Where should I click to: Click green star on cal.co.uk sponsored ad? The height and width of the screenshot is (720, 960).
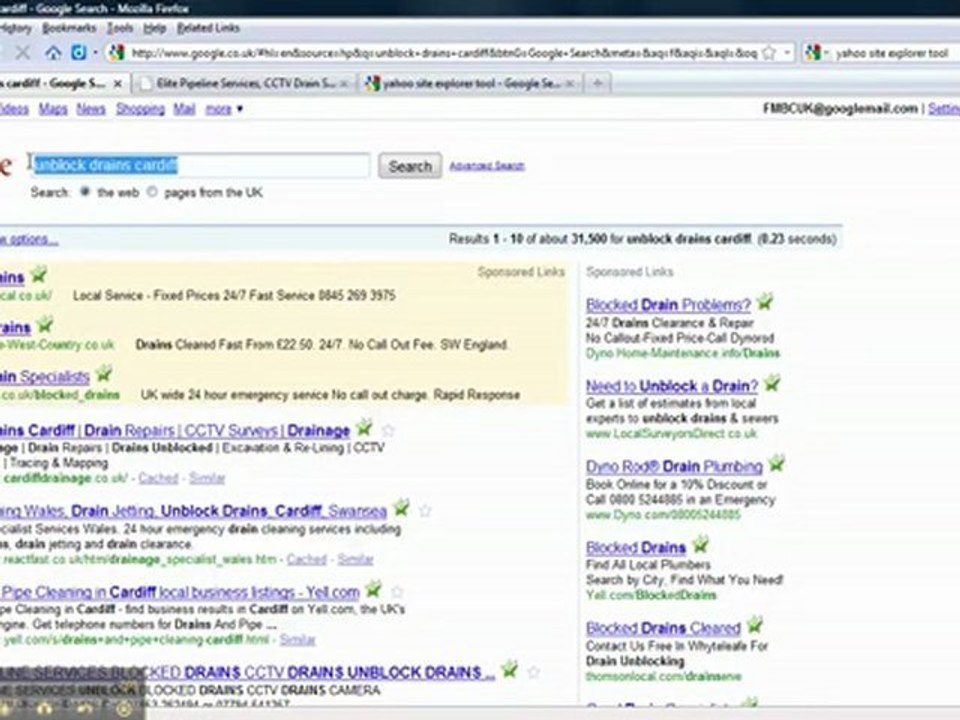[x=39, y=274]
